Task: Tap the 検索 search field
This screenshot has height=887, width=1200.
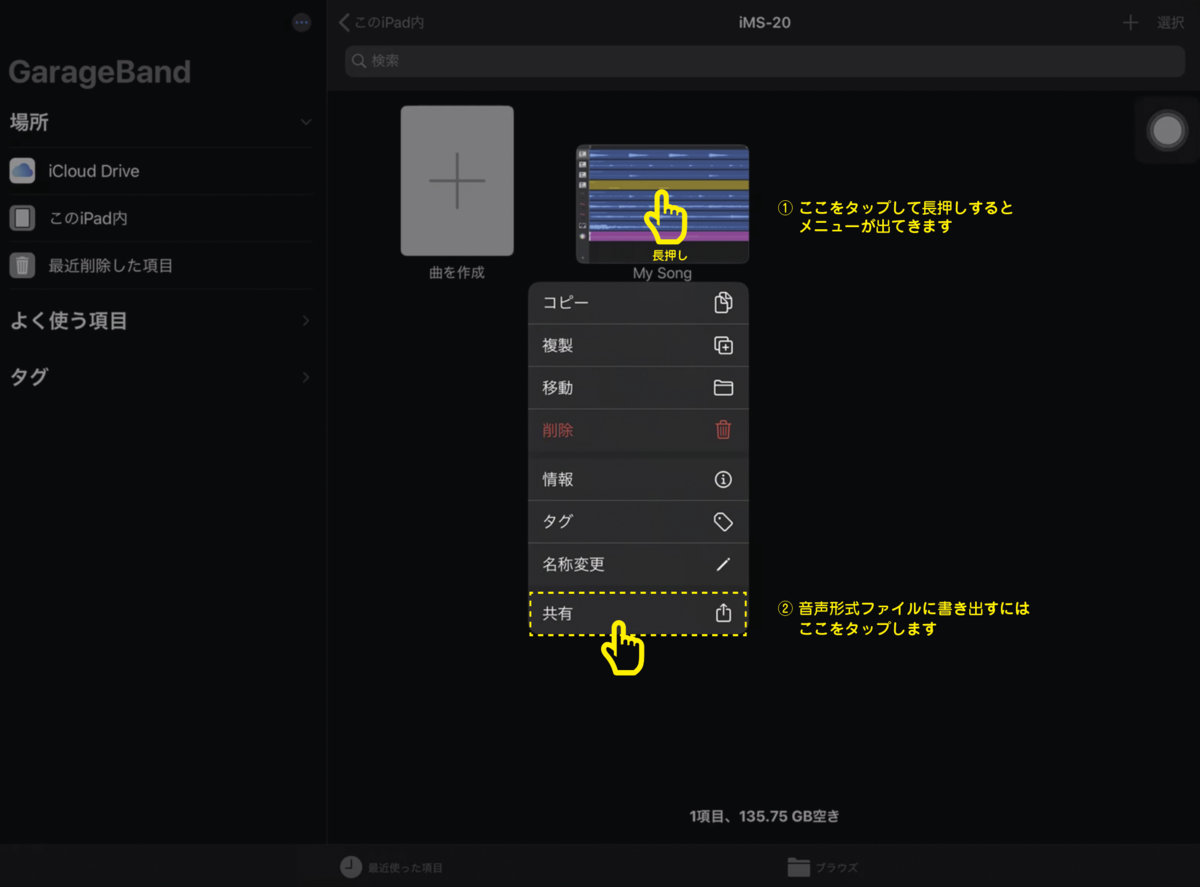Action: (x=765, y=61)
